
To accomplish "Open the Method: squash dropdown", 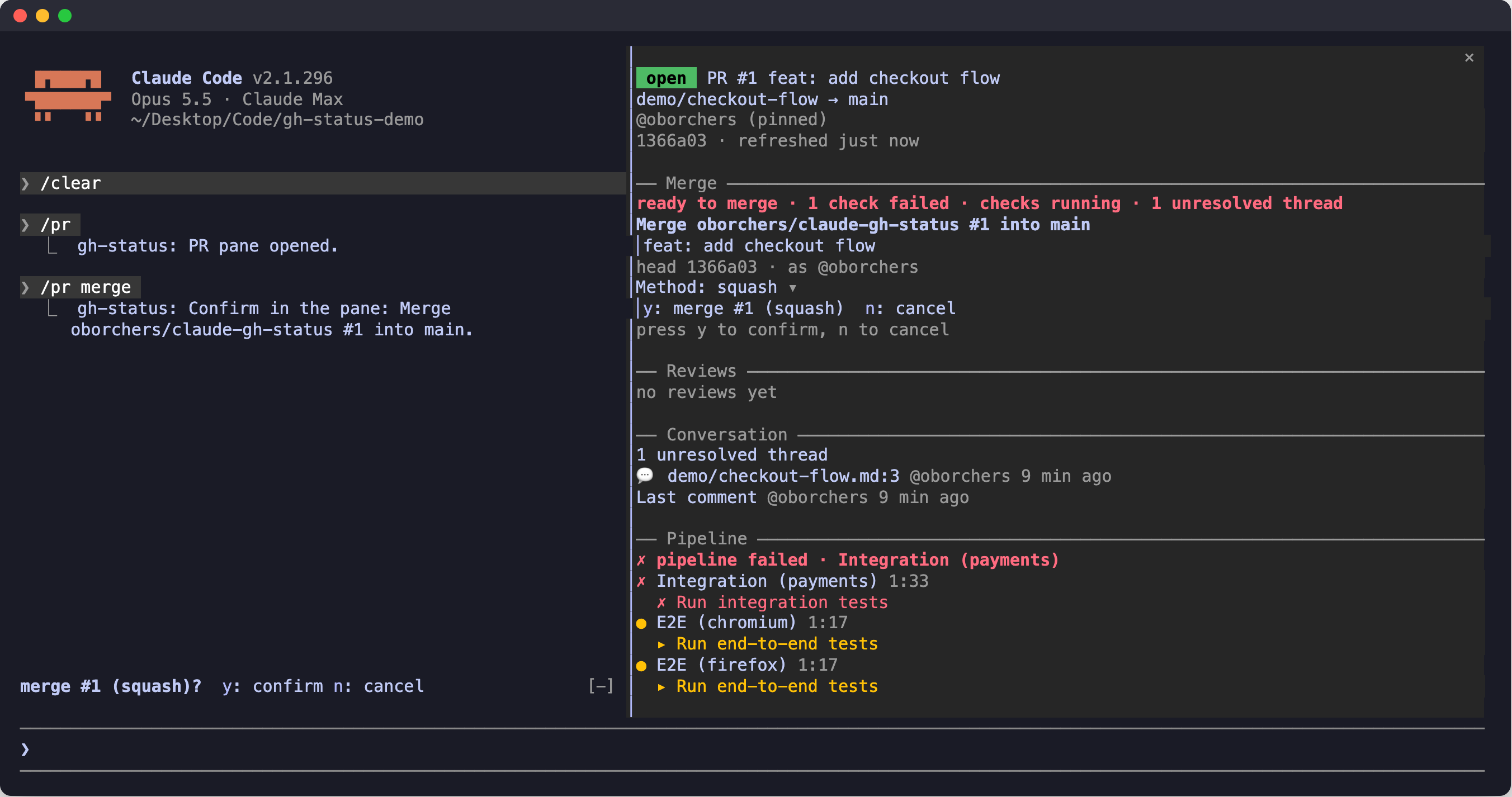I will click(x=716, y=288).
